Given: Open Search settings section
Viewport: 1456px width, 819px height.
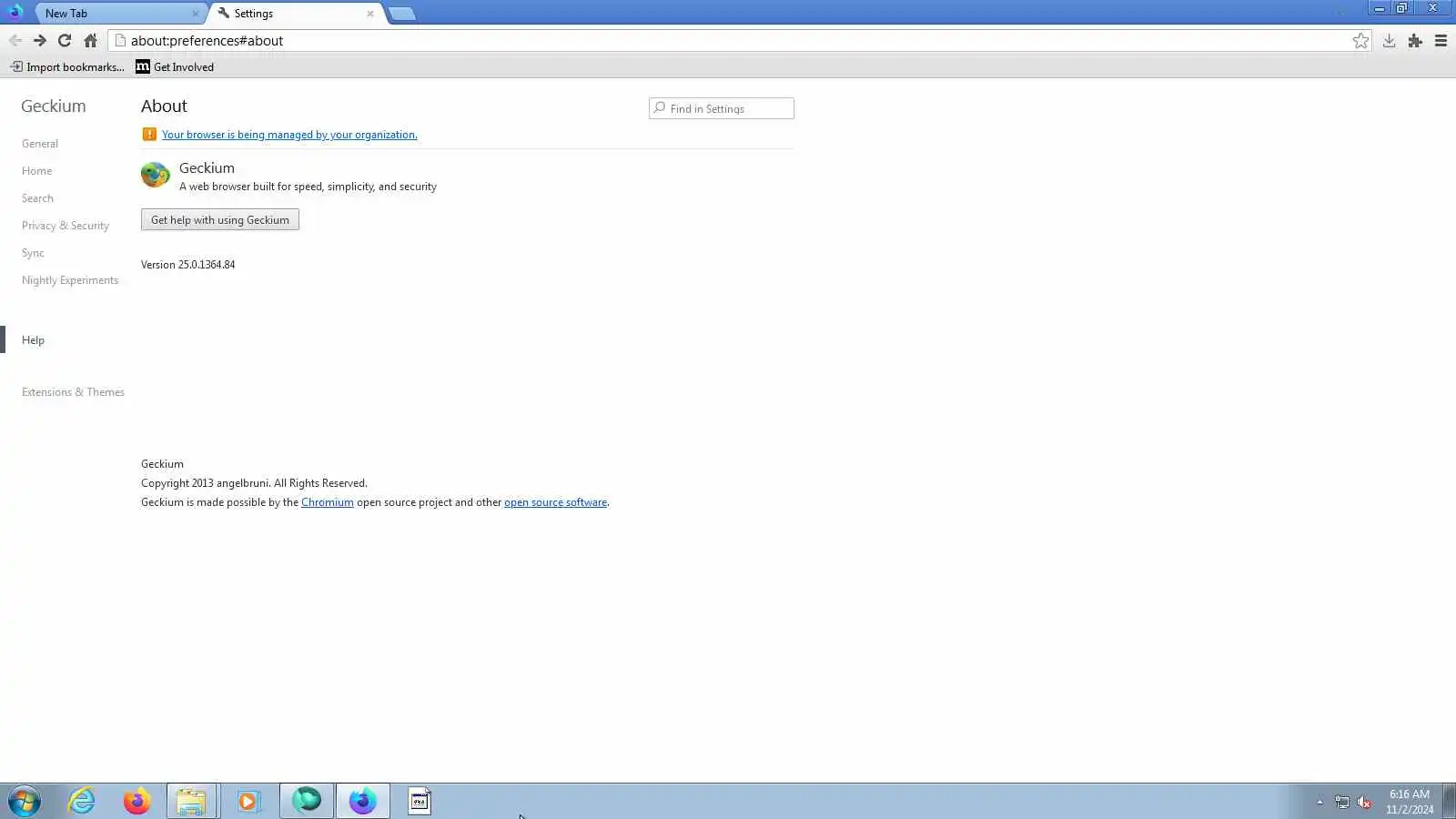Looking at the screenshot, I should pyautogui.click(x=37, y=198).
